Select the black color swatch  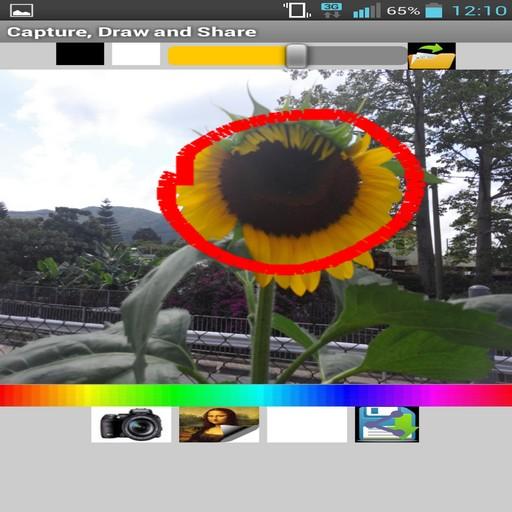[x=80, y=54]
